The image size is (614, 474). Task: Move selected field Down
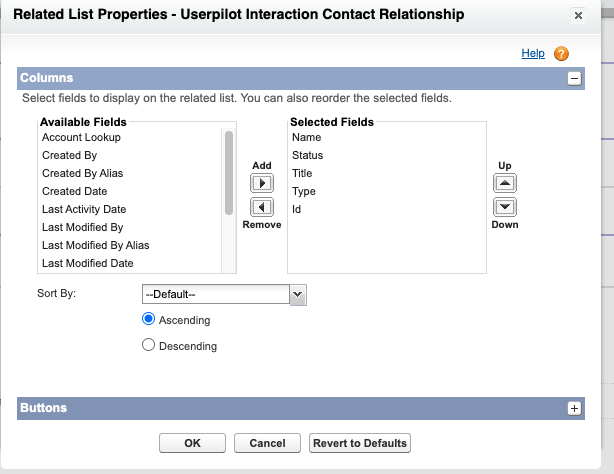(x=505, y=207)
